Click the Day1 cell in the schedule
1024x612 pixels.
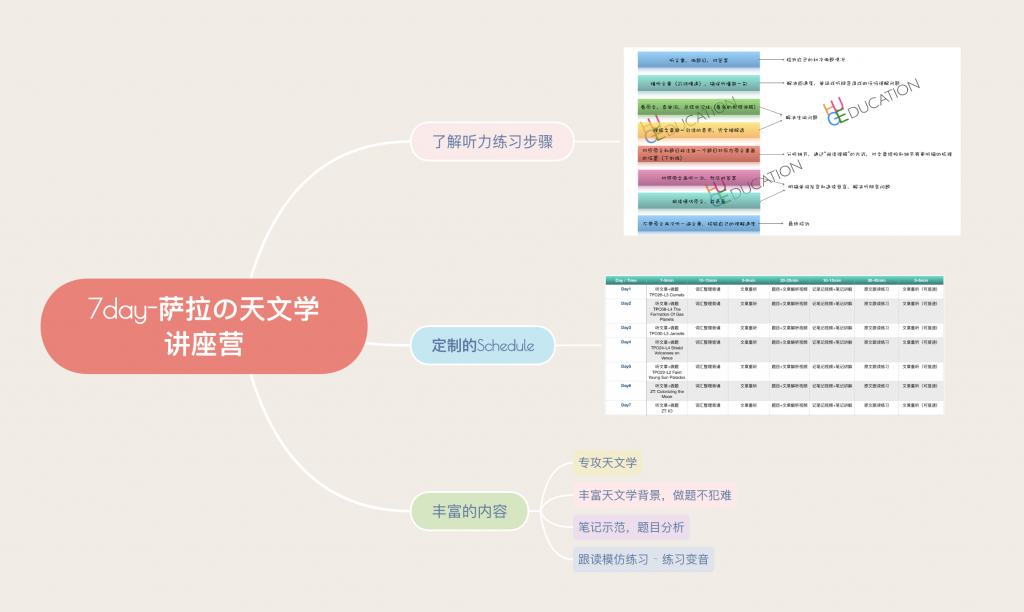click(x=626, y=291)
